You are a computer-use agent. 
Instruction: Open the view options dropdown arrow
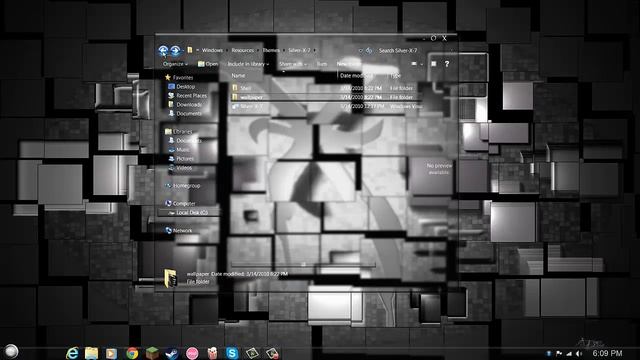click(422, 64)
